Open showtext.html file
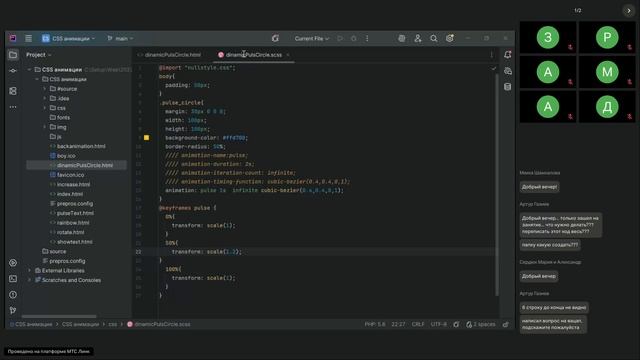The width and height of the screenshot is (640, 360). click(74, 242)
